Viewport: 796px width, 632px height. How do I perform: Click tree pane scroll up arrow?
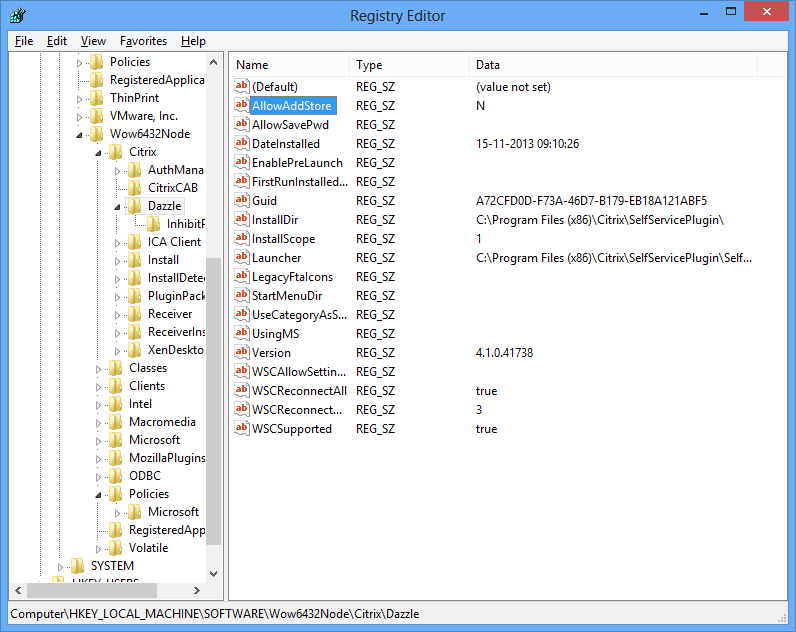(x=214, y=62)
